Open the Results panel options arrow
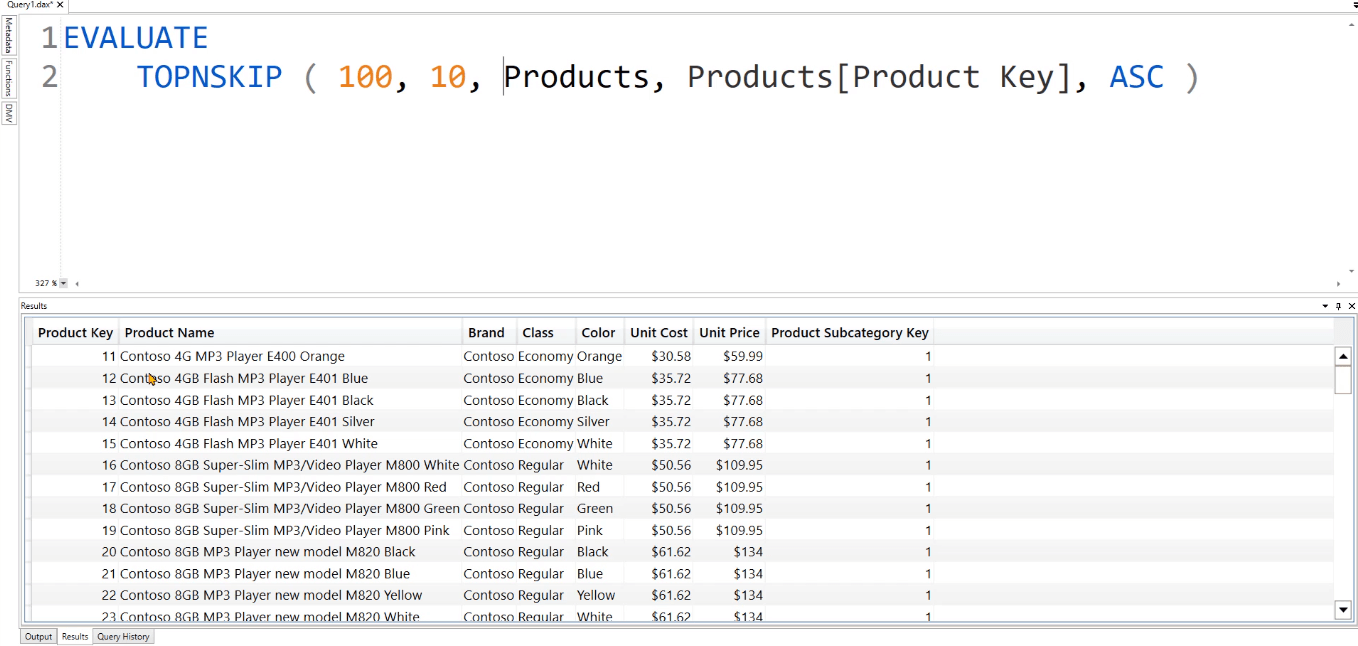Screen dimensions: 1358x646 click(x=1326, y=306)
